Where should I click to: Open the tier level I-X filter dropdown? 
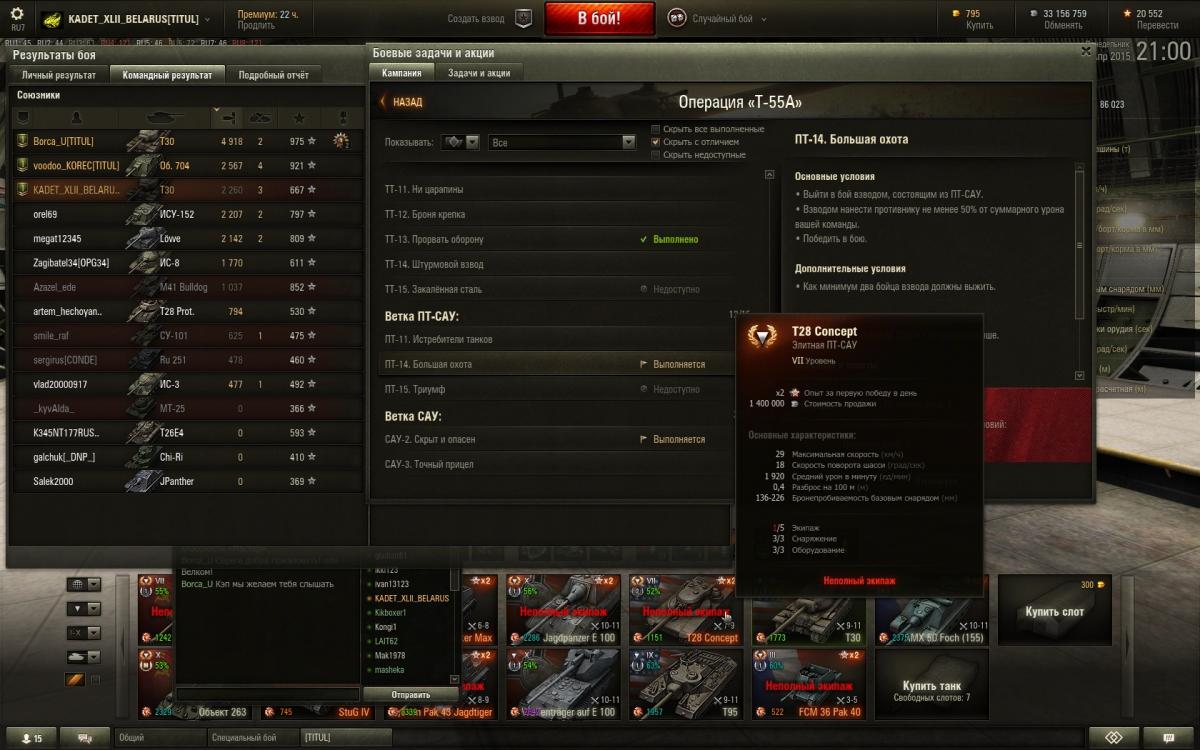pos(84,633)
